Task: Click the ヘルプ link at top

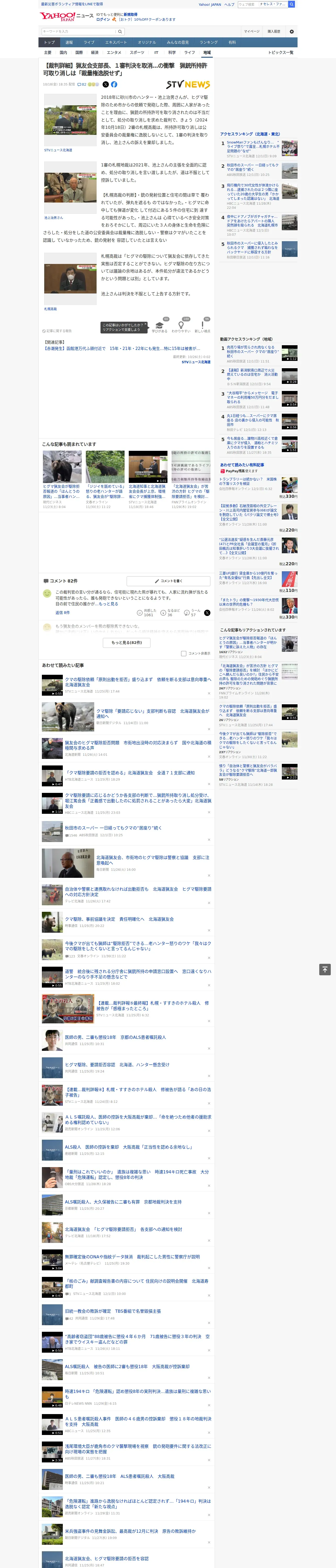Action: [x=229, y=4]
